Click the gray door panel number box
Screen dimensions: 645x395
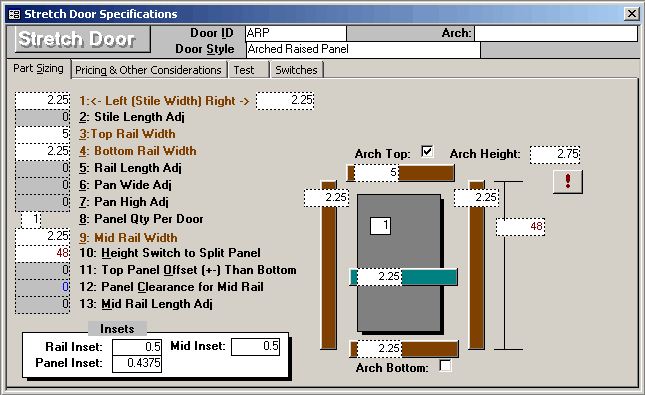(380, 226)
